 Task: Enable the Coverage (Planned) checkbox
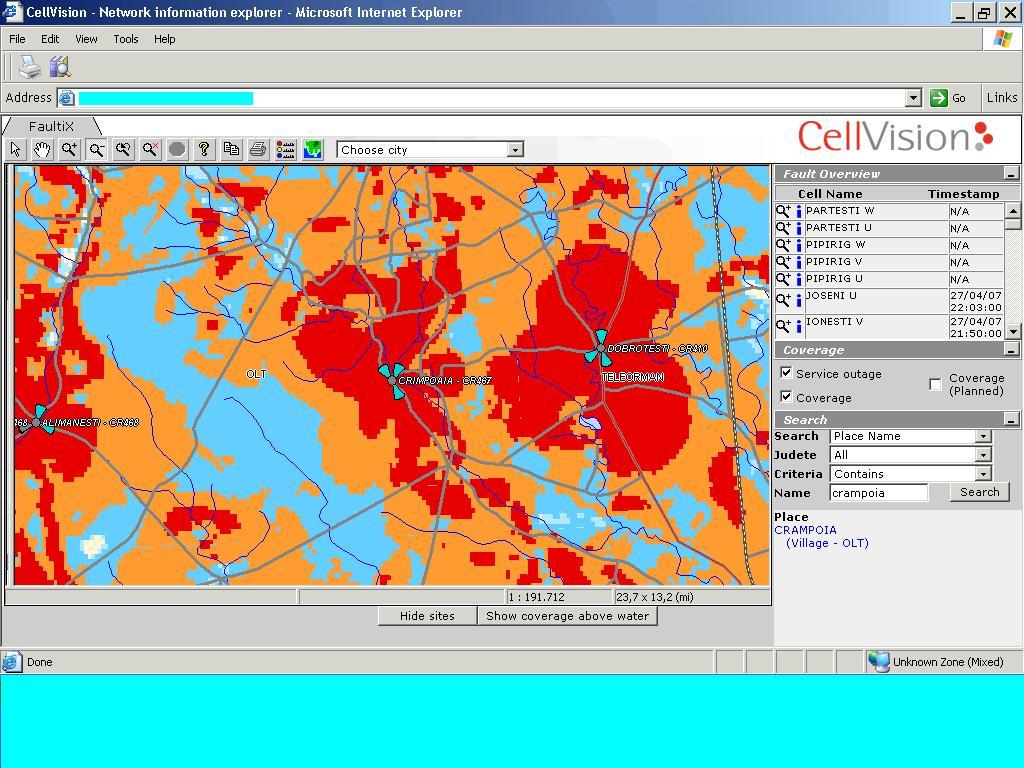pos(935,384)
